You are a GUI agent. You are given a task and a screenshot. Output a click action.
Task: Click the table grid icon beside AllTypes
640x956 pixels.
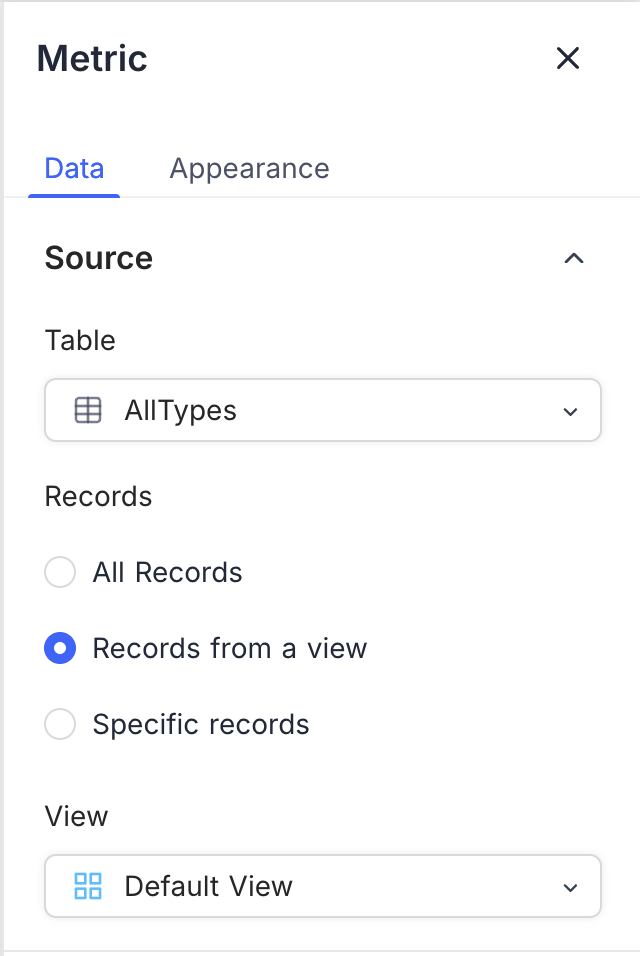(88, 410)
